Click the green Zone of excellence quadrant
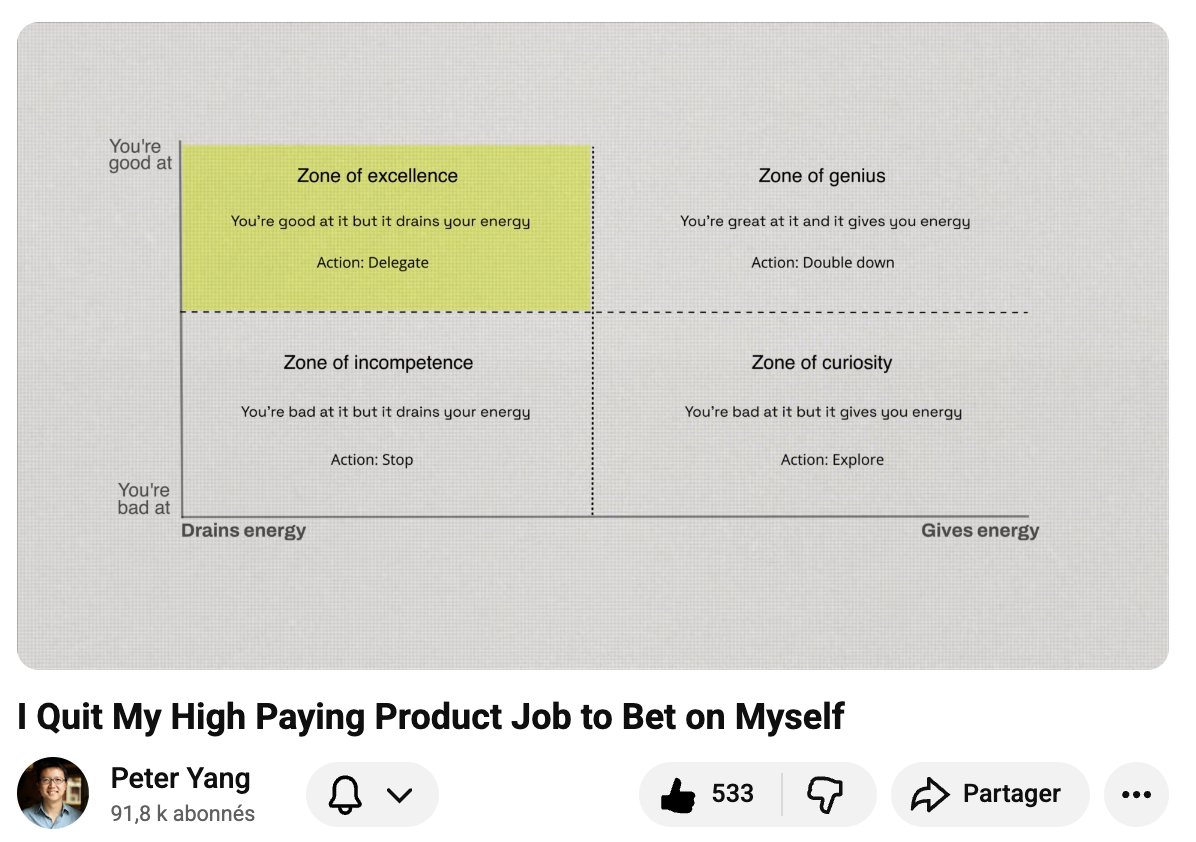Image resolution: width=1196 pixels, height=842 pixels. point(387,228)
